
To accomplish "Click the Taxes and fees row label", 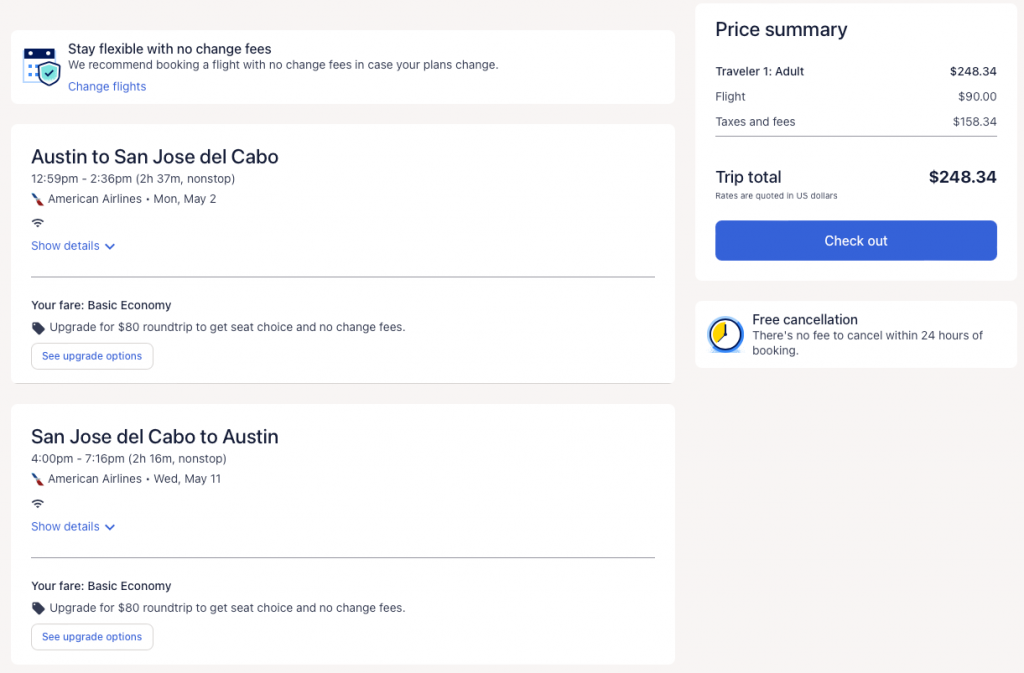I will coord(755,122).
